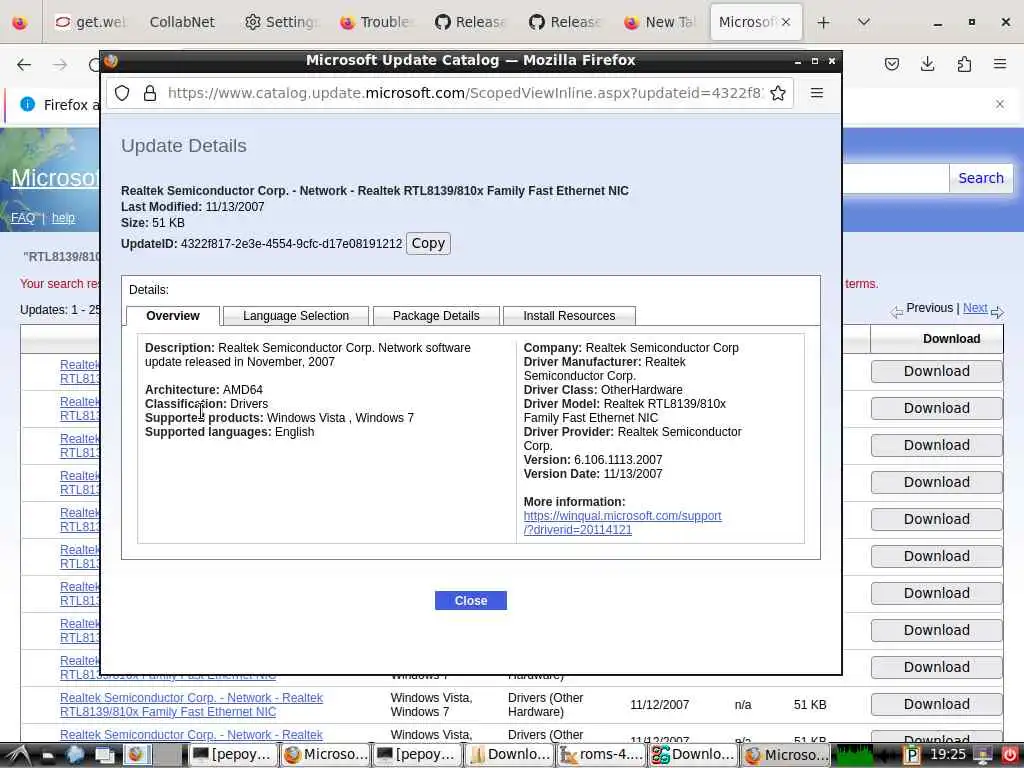Switch to first [pepoy... terminal taskbar item

click(x=231, y=755)
